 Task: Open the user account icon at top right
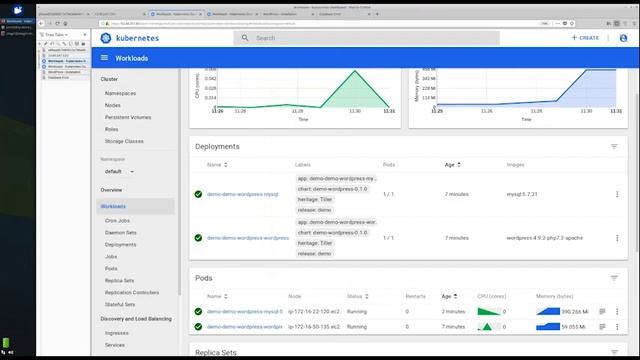[623, 38]
